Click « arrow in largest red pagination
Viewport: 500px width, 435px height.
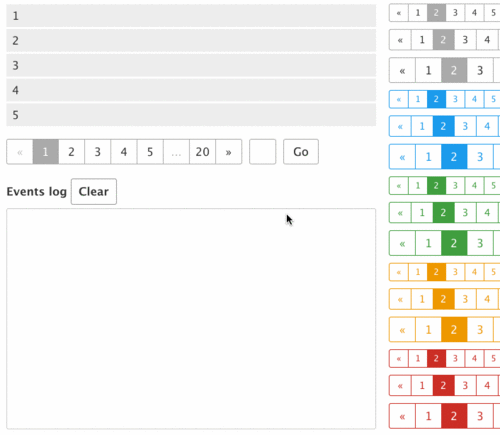tap(402, 416)
